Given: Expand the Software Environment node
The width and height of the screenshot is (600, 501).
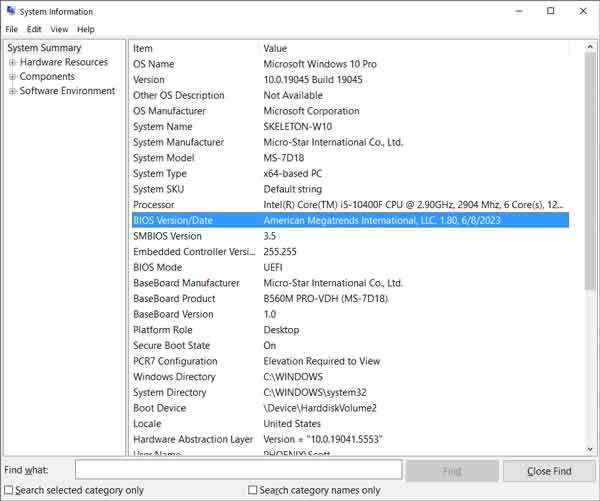Looking at the screenshot, I should (x=12, y=91).
